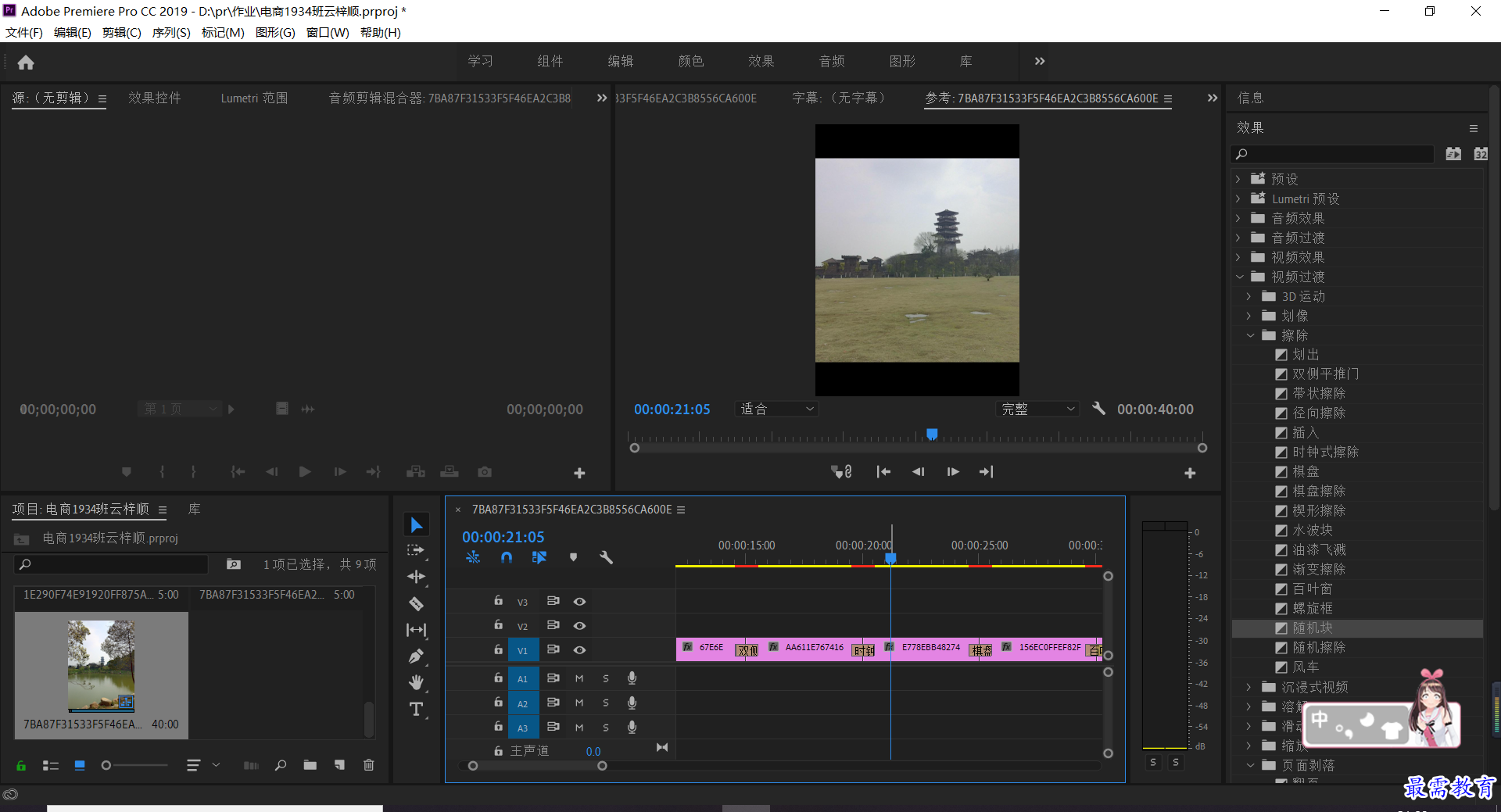
Task: Open timeline wrench display settings
Action: tap(606, 557)
